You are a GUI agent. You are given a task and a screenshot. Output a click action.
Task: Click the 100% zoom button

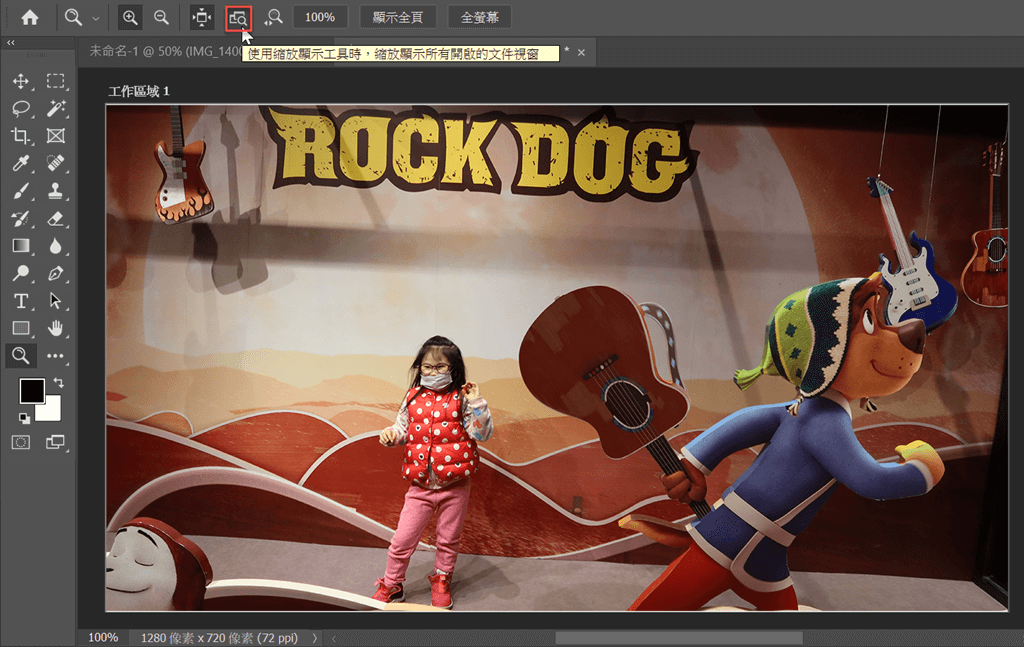pyautogui.click(x=320, y=18)
